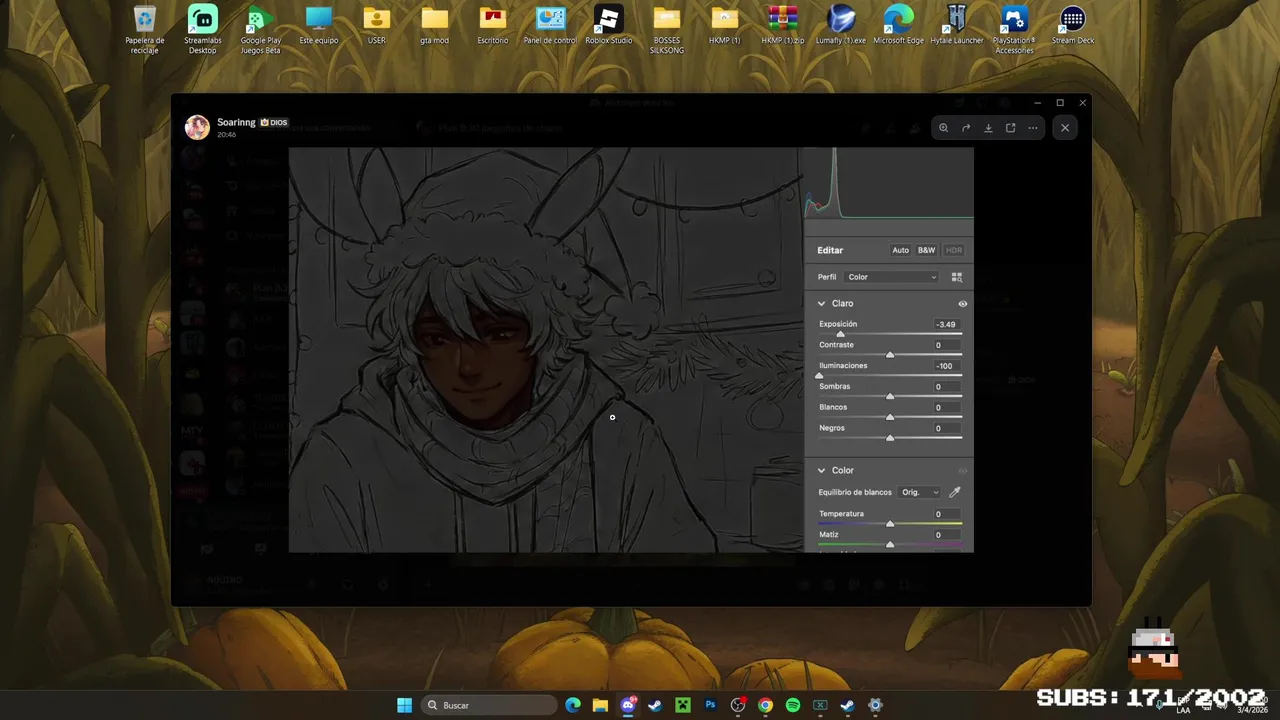The image size is (1280, 720).
Task: Select Stream Deck shortcut
Action: pos(1073,26)
